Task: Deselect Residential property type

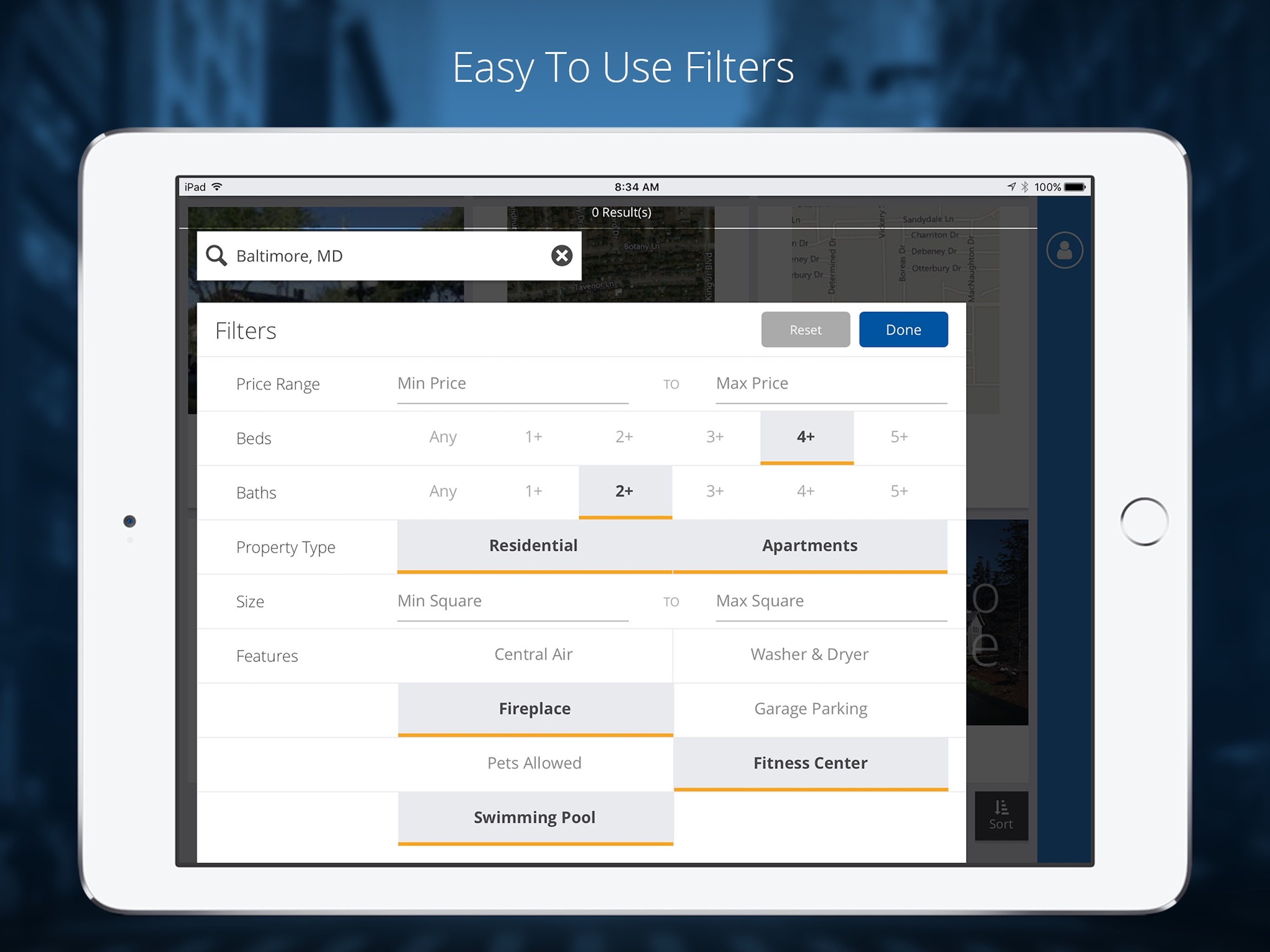Action: point(533,545)
